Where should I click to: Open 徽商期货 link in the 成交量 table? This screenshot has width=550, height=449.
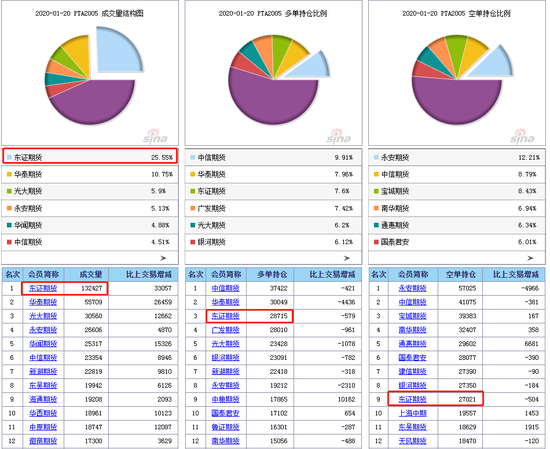pyautogui.click(x=43, y=441)
